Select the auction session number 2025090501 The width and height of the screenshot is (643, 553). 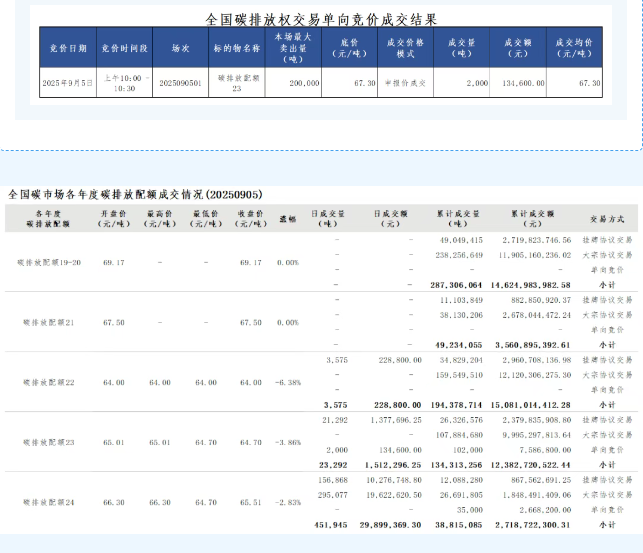click(180, 83)
